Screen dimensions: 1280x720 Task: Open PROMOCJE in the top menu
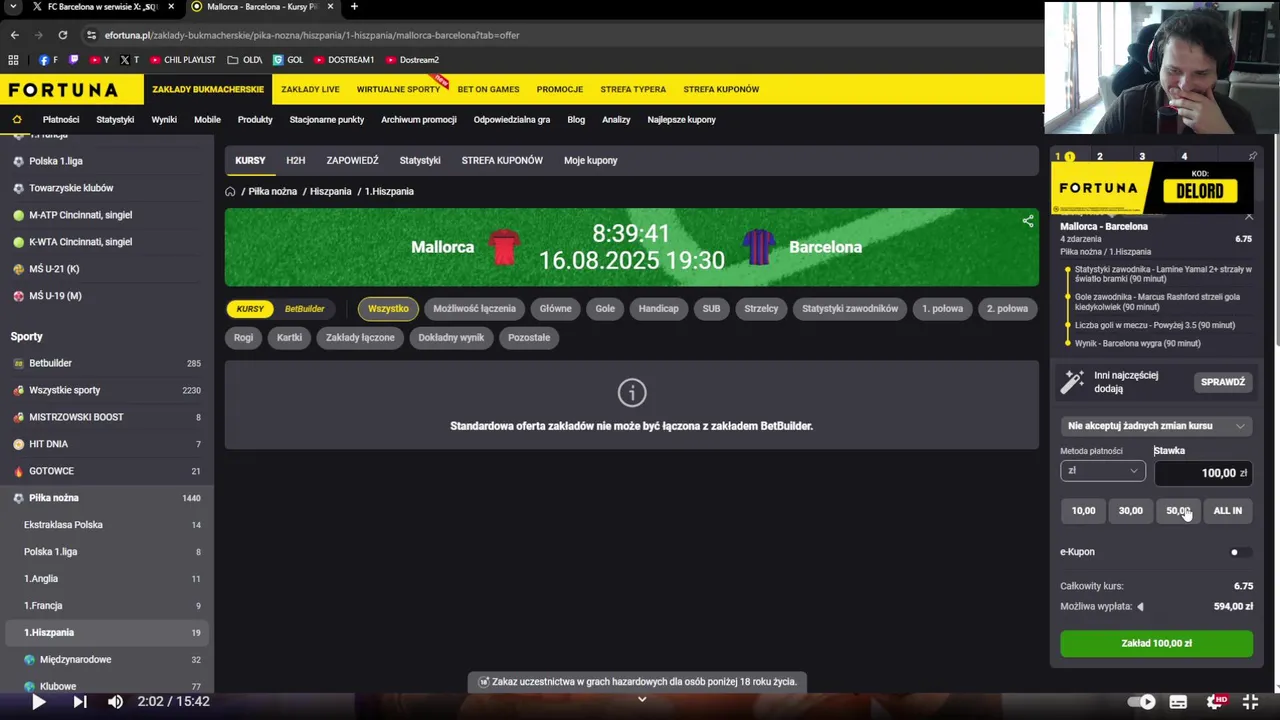coord(559,89)
